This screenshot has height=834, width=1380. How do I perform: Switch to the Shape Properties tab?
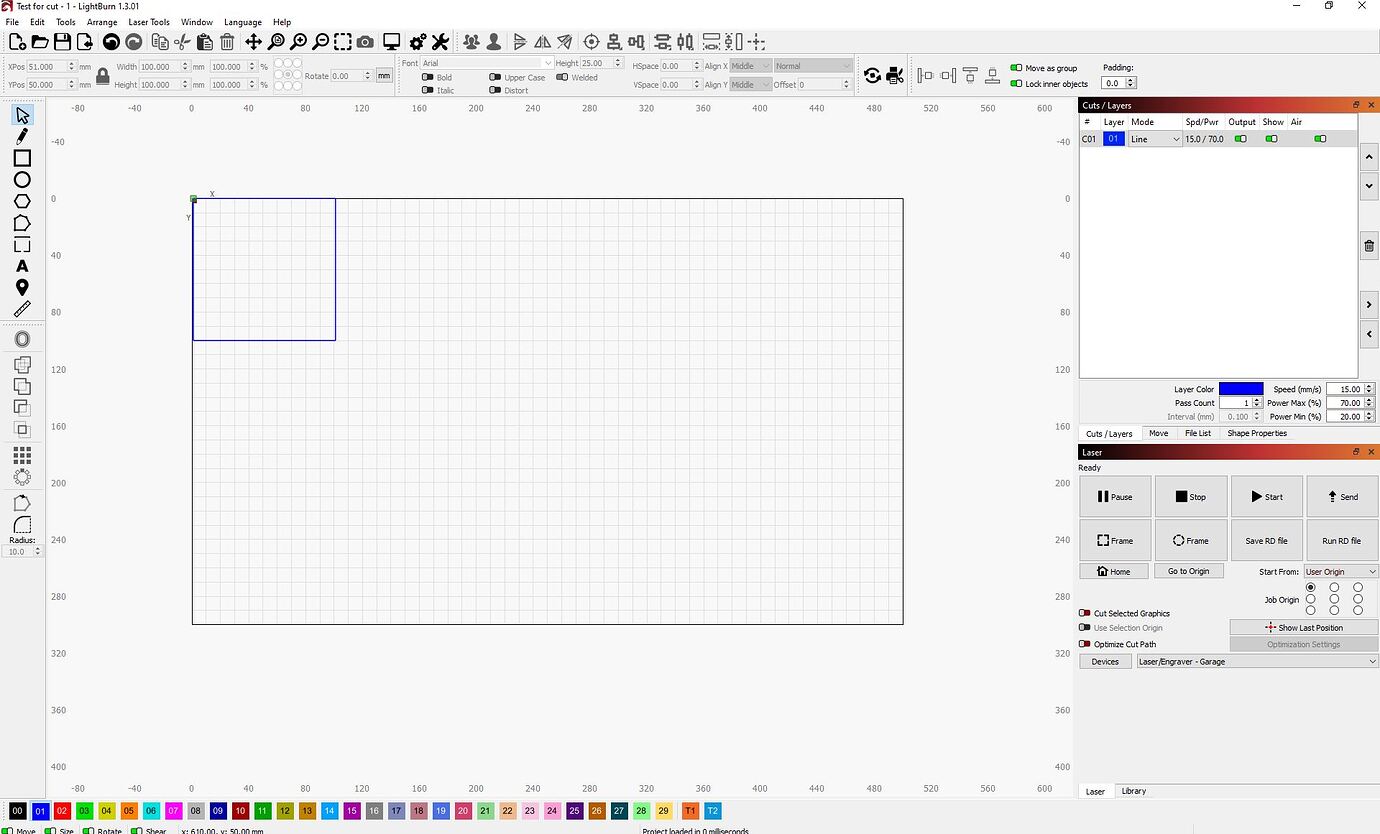coord(1257,433)
